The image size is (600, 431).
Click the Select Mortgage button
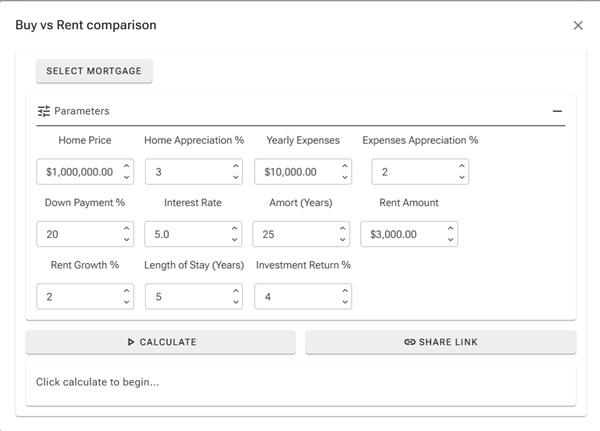coord(94,71)
